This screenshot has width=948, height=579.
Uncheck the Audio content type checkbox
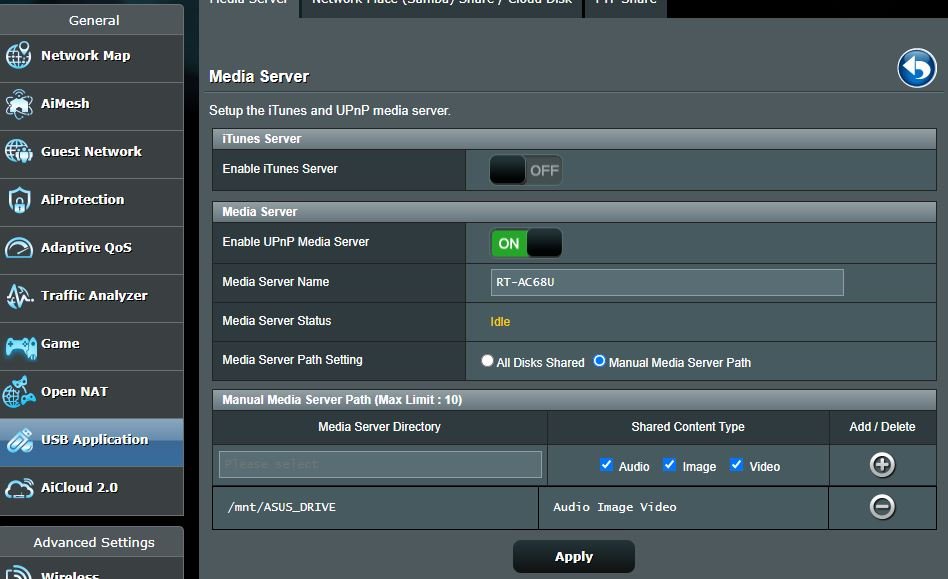point(606,464)
